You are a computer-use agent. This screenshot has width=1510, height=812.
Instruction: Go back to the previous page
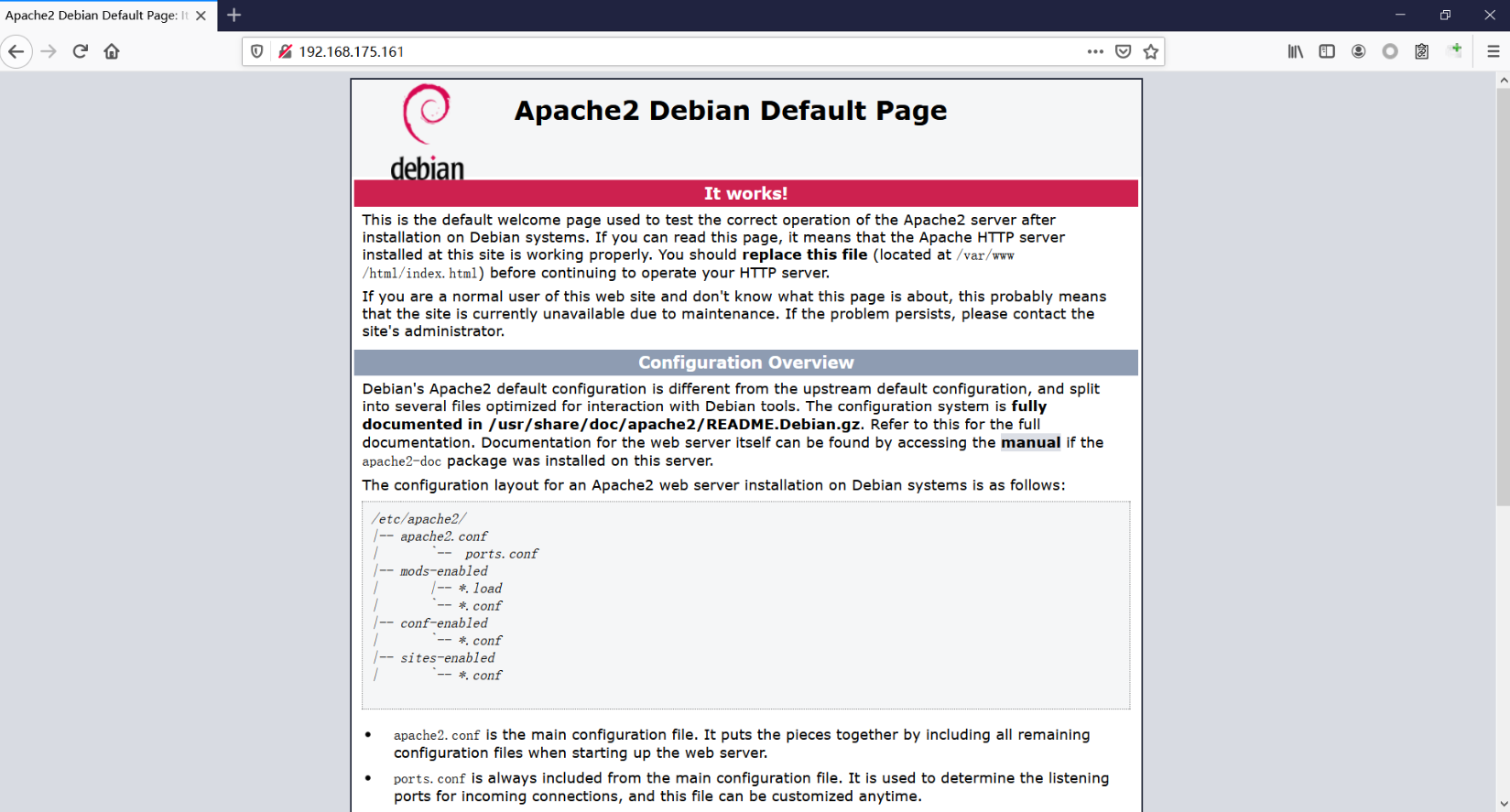pos(16,51)
